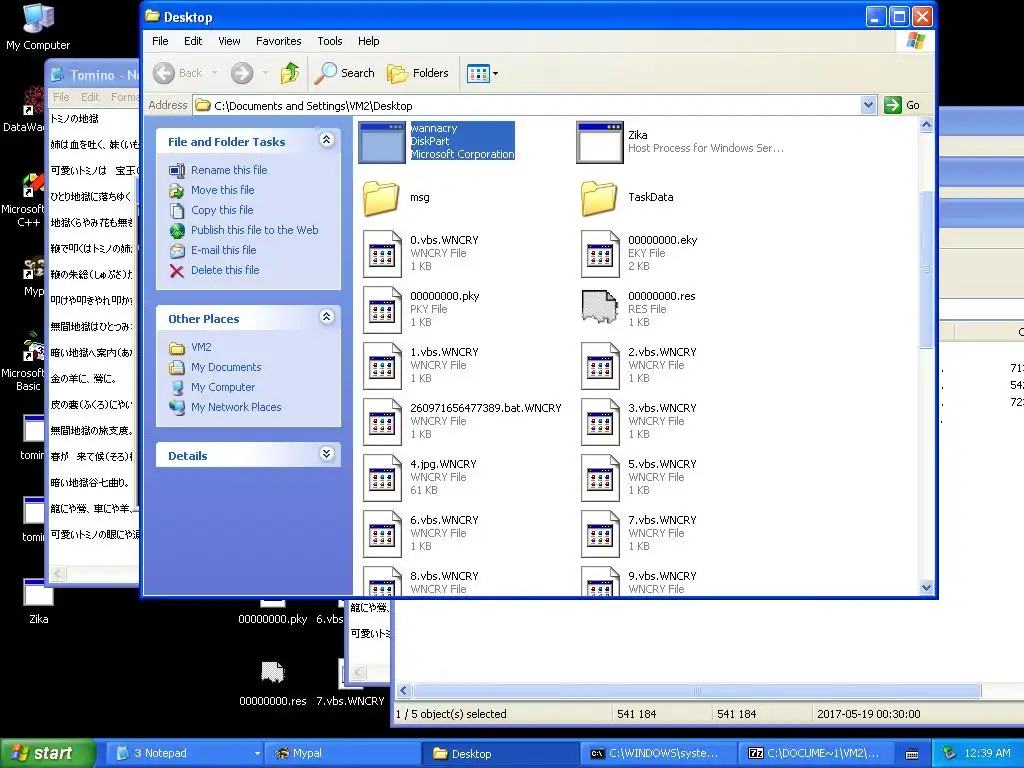Go to My Documents in Other Places
Screen dimensions: 1024x768
coord(226,368)
